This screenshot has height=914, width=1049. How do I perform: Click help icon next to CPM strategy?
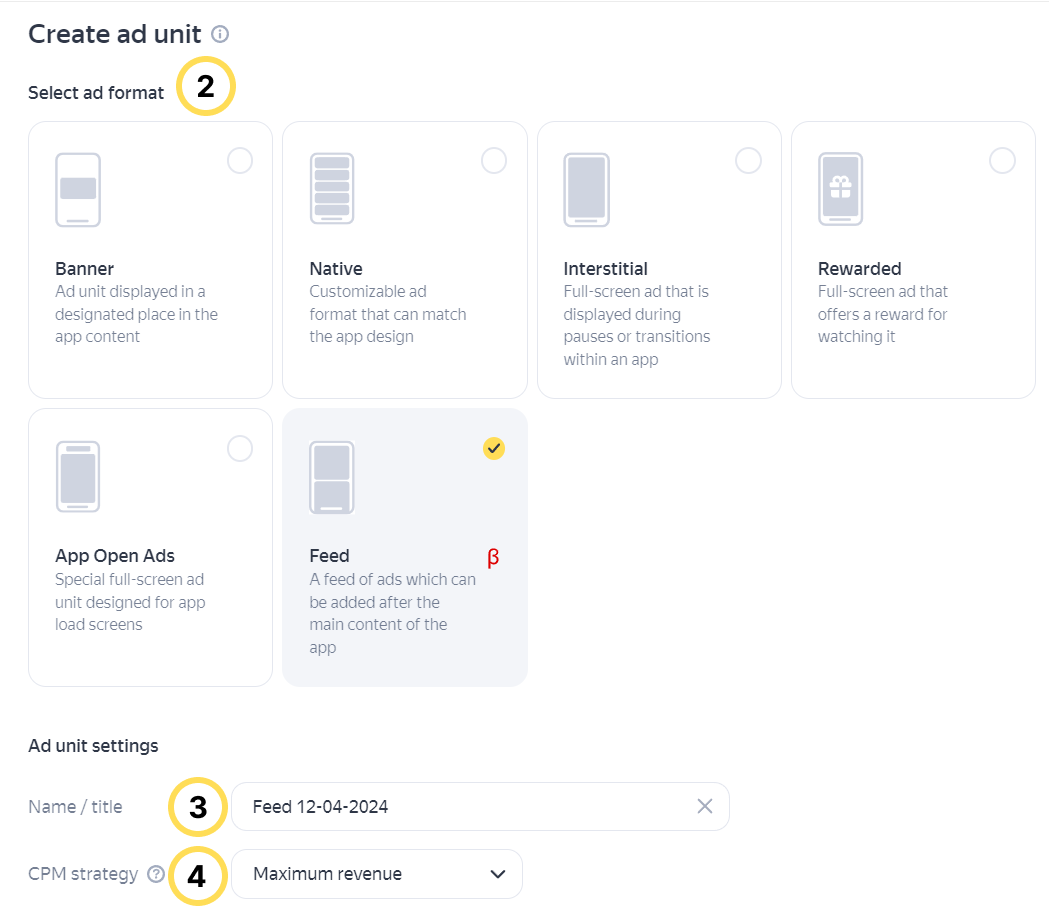pyautogui.click(x=156, y=874)
